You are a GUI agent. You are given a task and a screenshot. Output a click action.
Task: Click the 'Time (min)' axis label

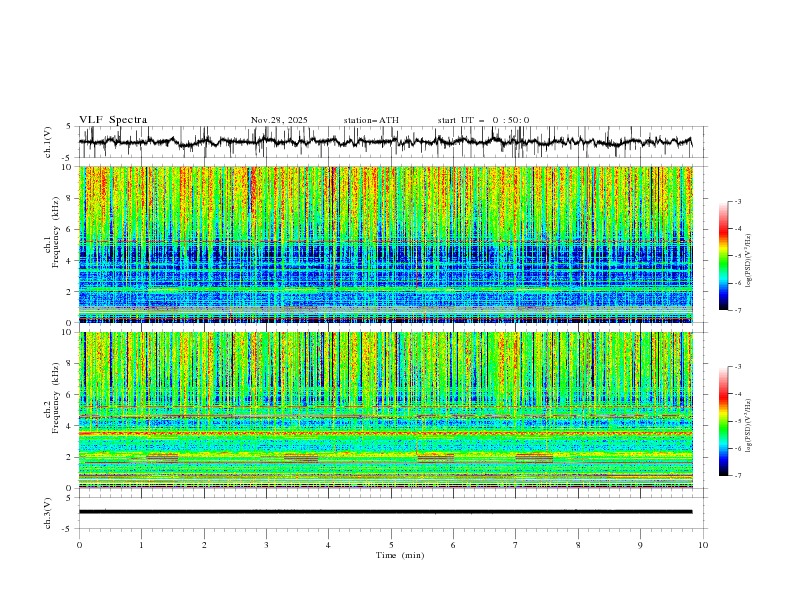point(400,555)
